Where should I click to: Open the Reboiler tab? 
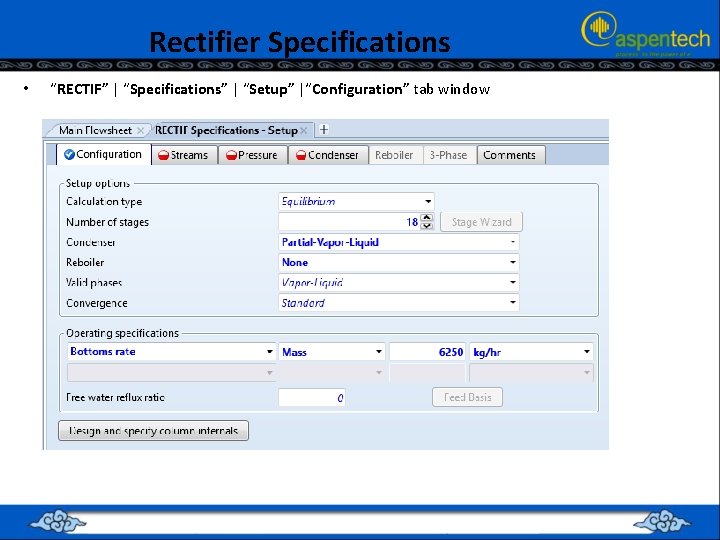[394, 155]
